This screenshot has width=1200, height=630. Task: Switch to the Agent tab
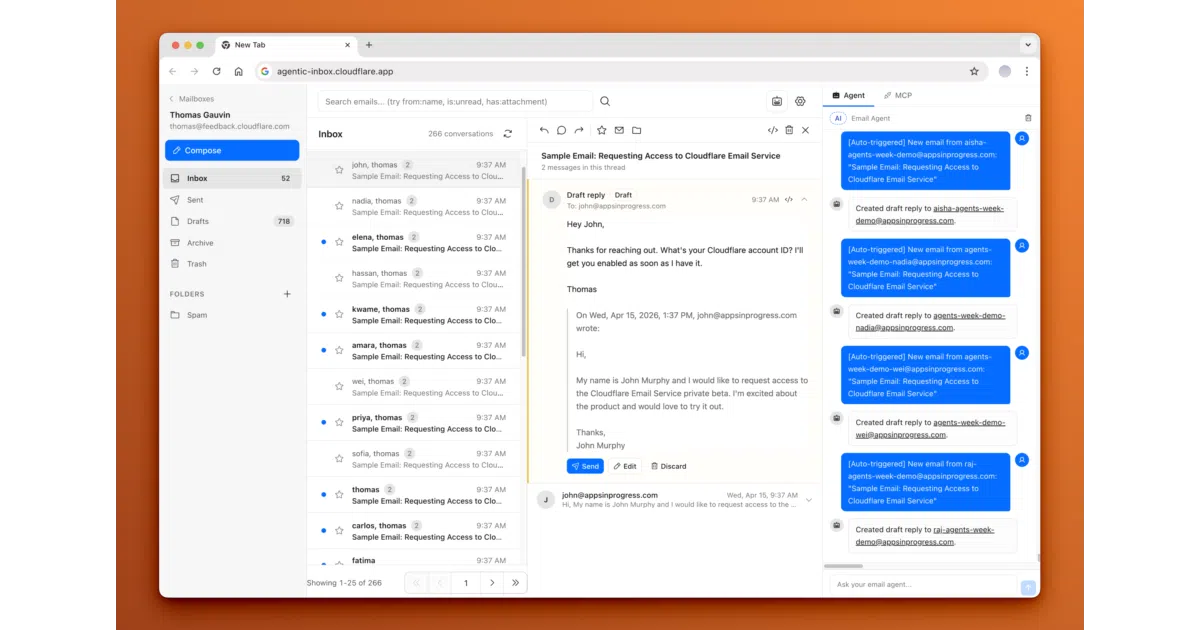pos(848,96)
